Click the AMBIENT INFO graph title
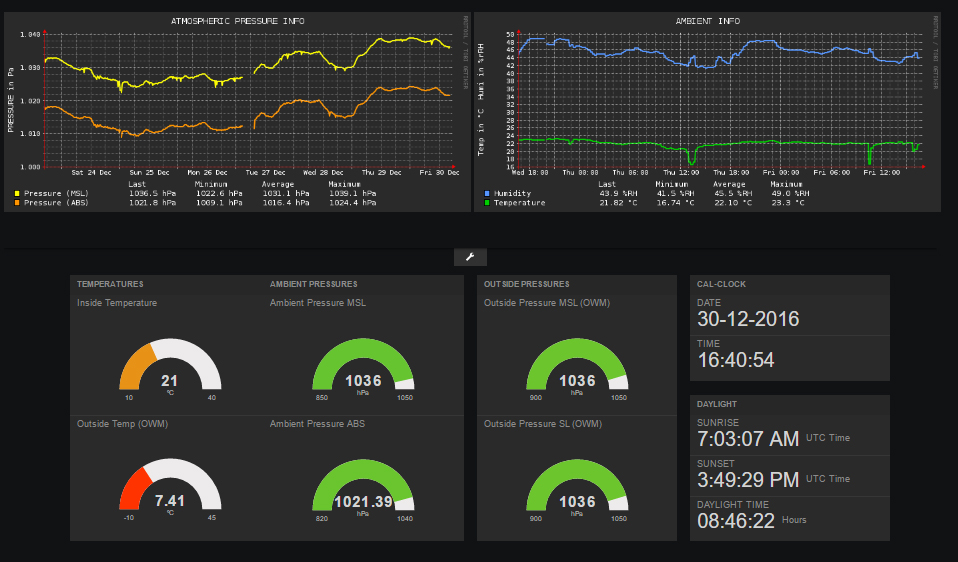 pos(708,21)
